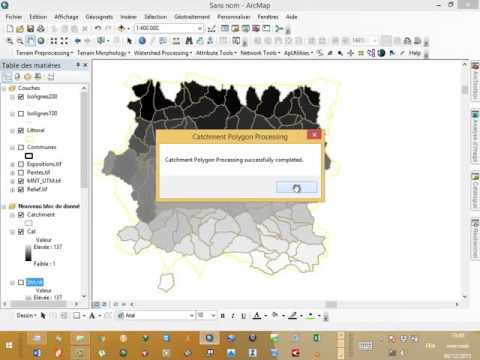Click the Cat layer grayscale color ramp
Viewport: 480px width, 360px height.
[x=28, y=253]
